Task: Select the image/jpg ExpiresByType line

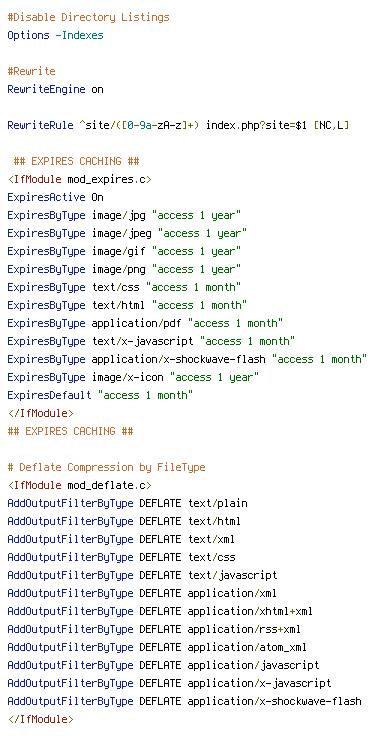Action: point(124,215)
